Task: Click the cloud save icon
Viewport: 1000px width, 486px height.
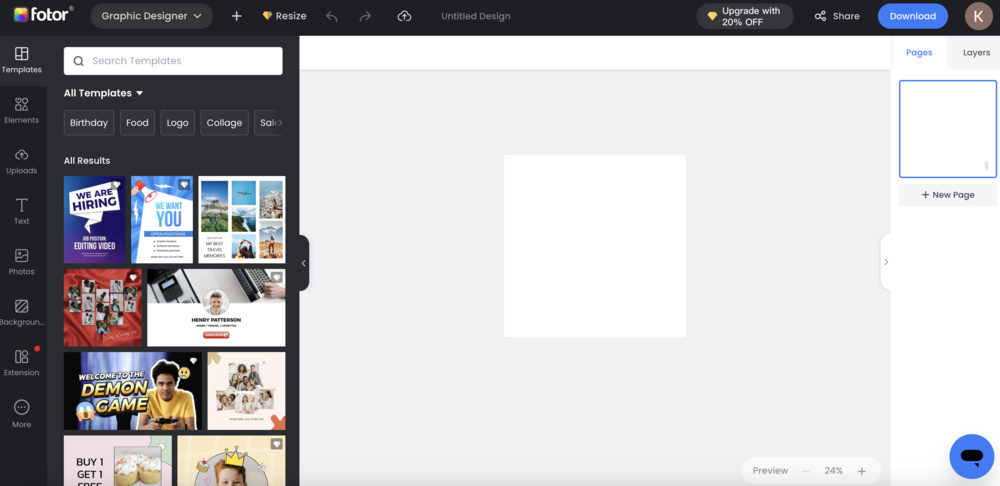Action: point(404,16)
